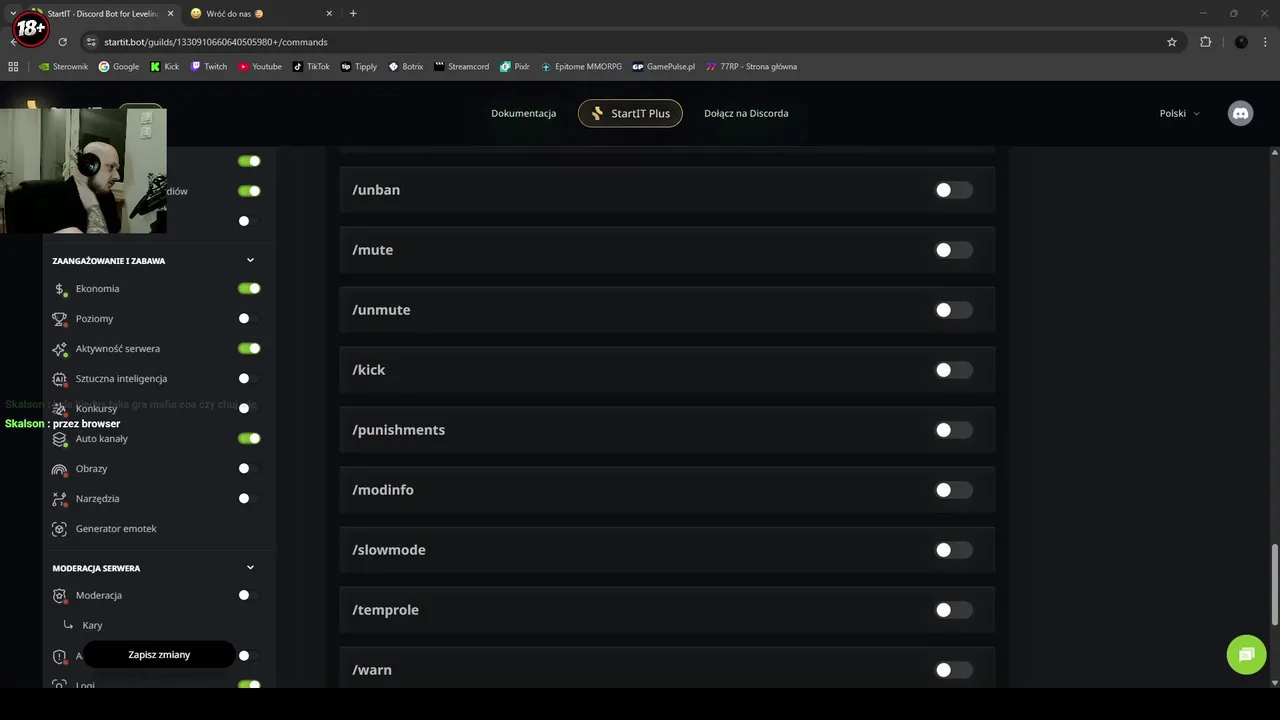The width and height of the screenshot is (1280, 720).
Task: Enable the /warn command toggle
Action: point(953,670)
